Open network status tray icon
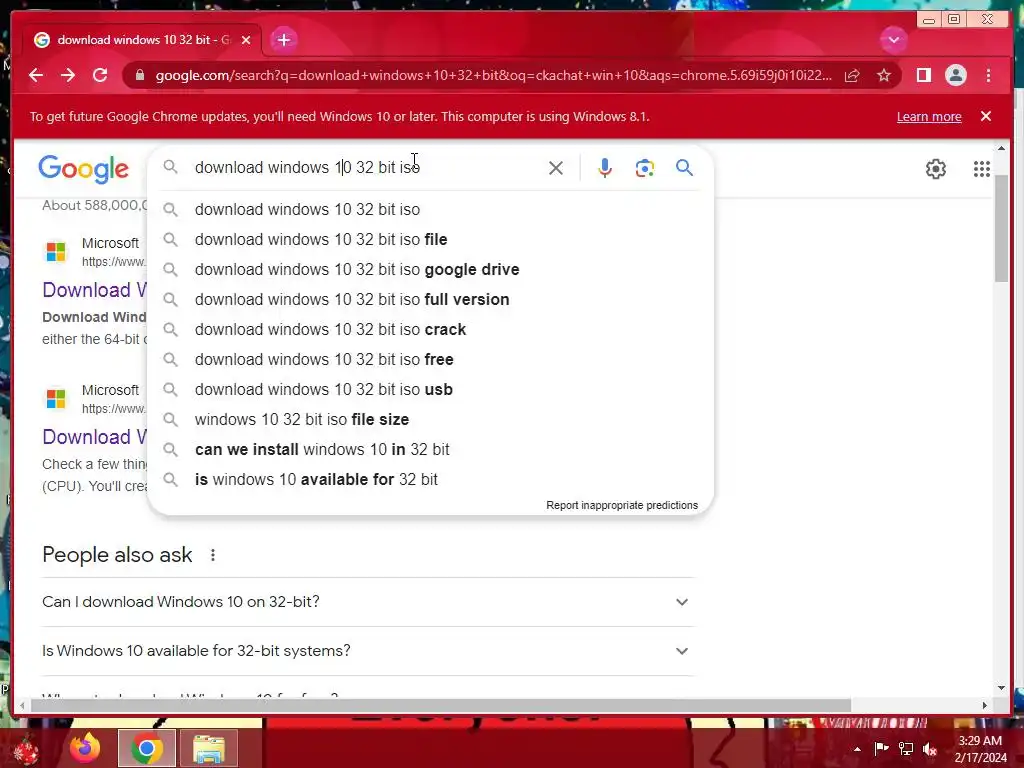1024x768 pixels. pyautogui.click(x=906, y=749)
